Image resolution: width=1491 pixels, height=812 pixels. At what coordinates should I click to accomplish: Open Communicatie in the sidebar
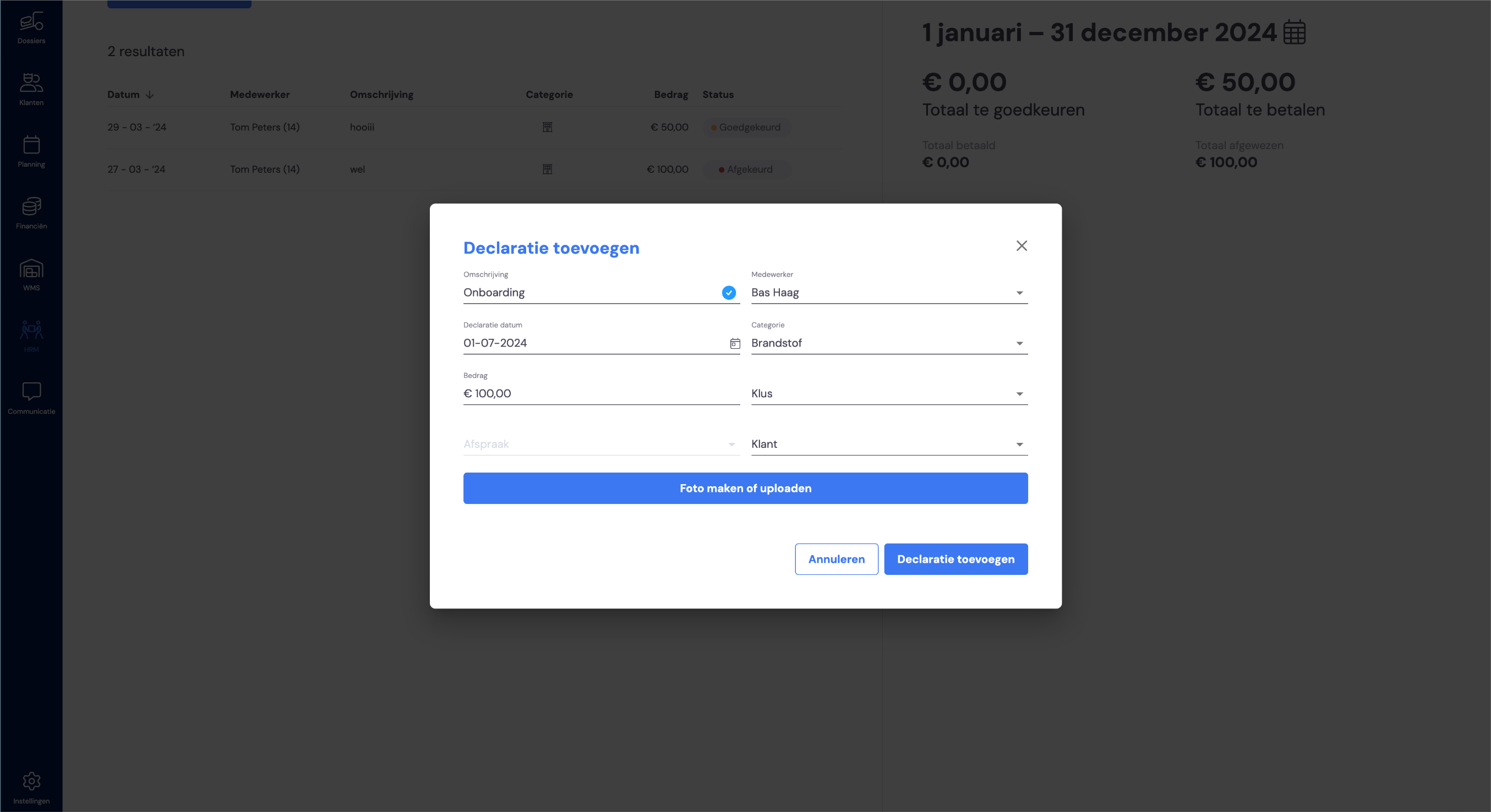[31, 398]
